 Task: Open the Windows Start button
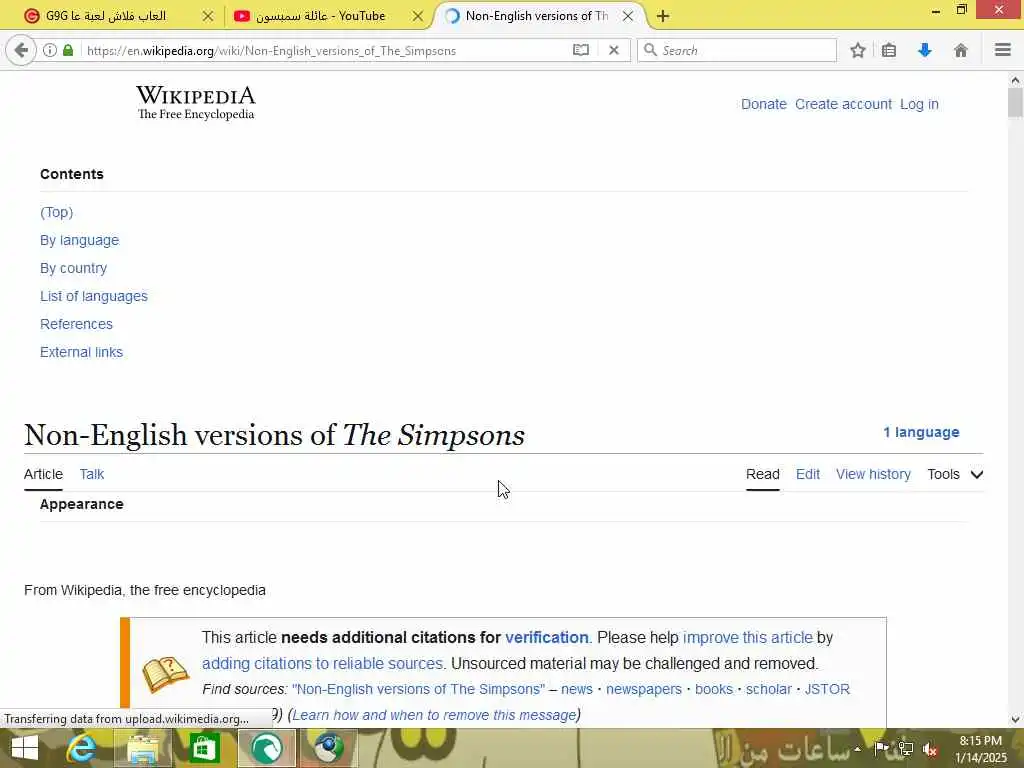point(25,748)
